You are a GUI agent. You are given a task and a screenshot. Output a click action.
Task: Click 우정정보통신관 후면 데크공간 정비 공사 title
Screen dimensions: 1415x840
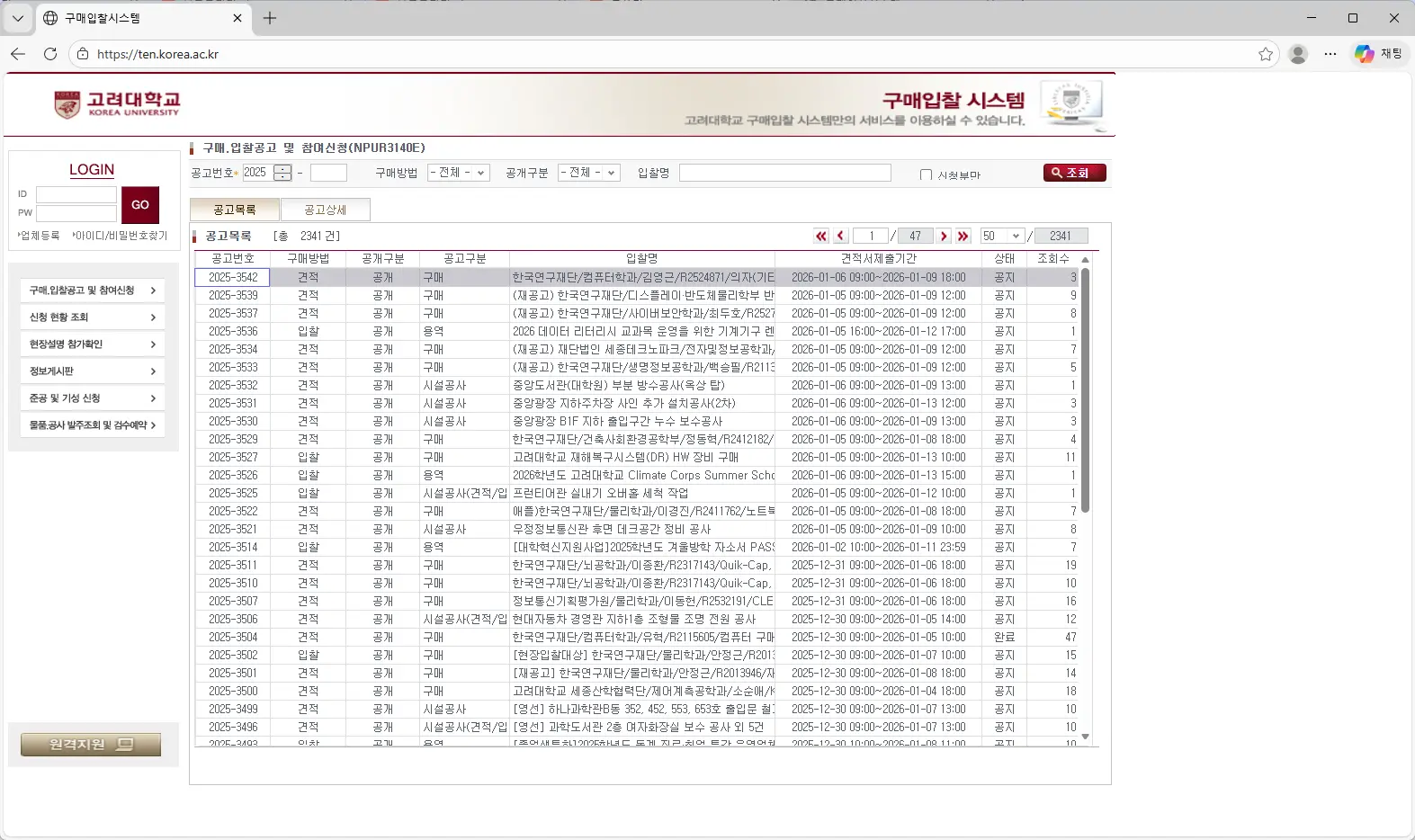tap(612, 529)
